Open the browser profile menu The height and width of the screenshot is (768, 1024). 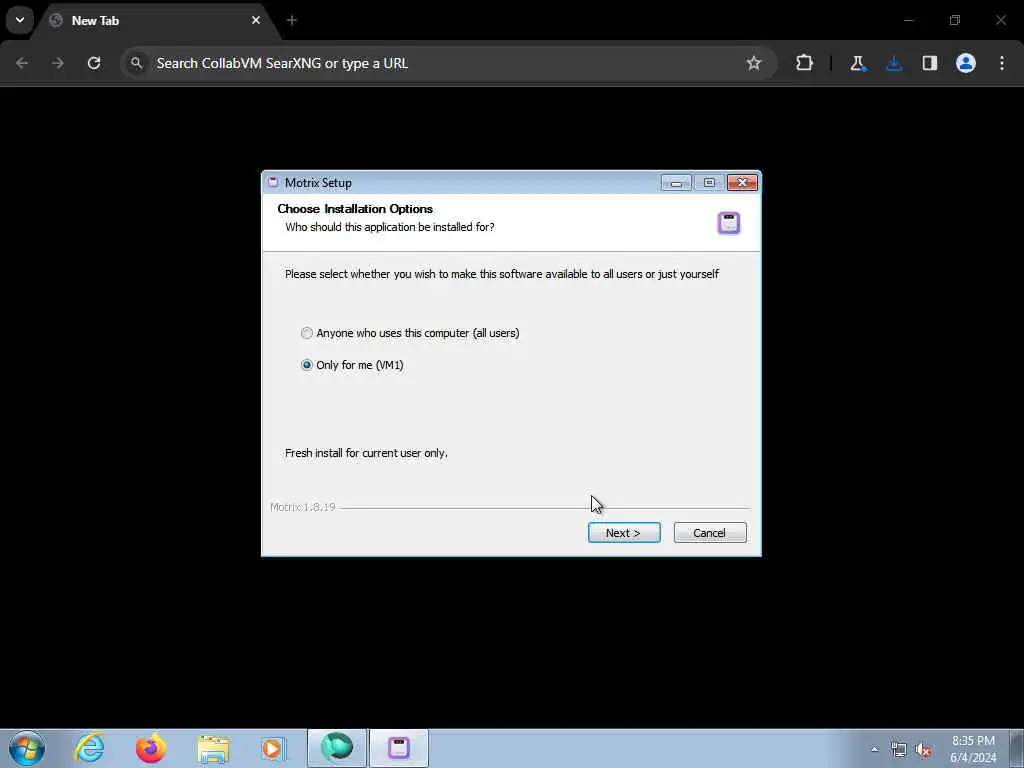tap(966, 63)
